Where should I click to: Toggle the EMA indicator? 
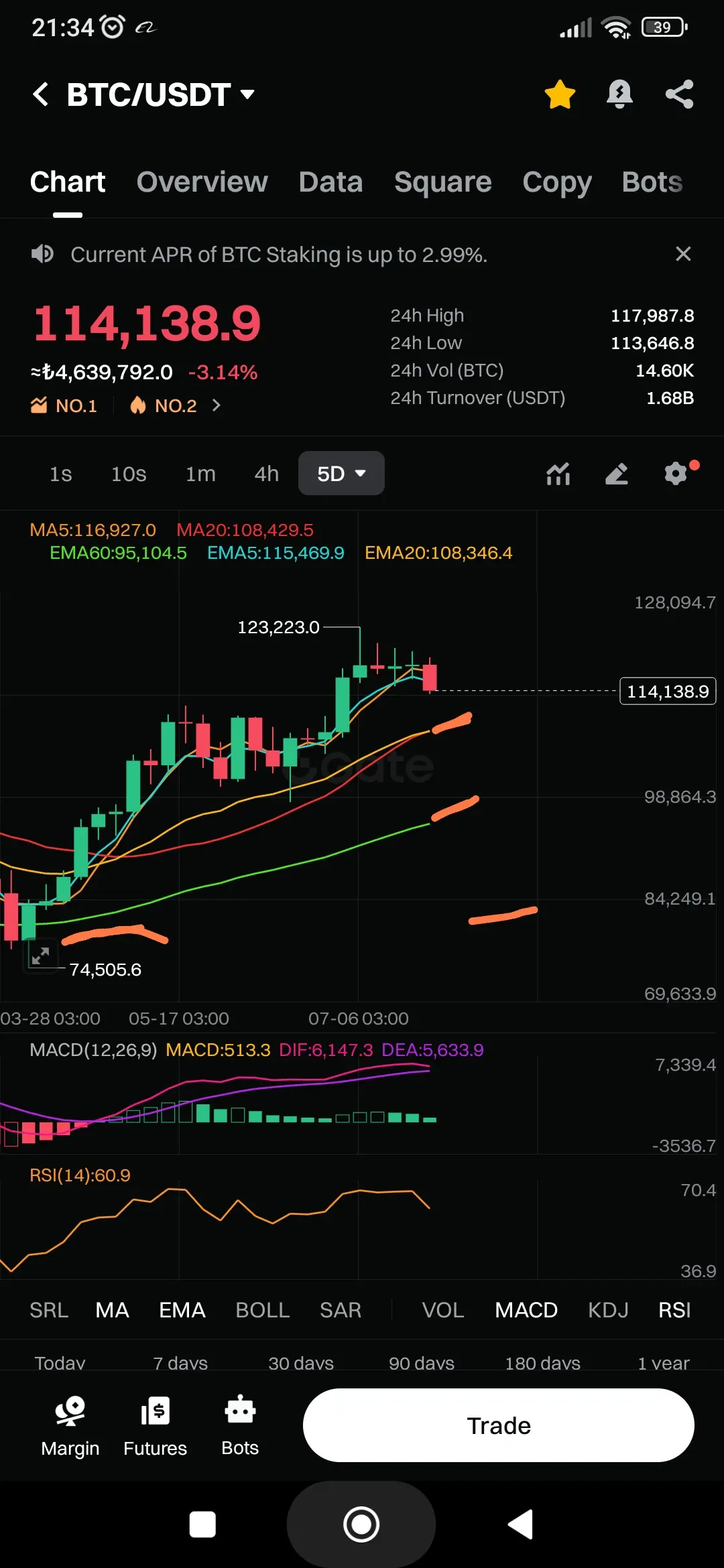click(x=182, y=1310)
